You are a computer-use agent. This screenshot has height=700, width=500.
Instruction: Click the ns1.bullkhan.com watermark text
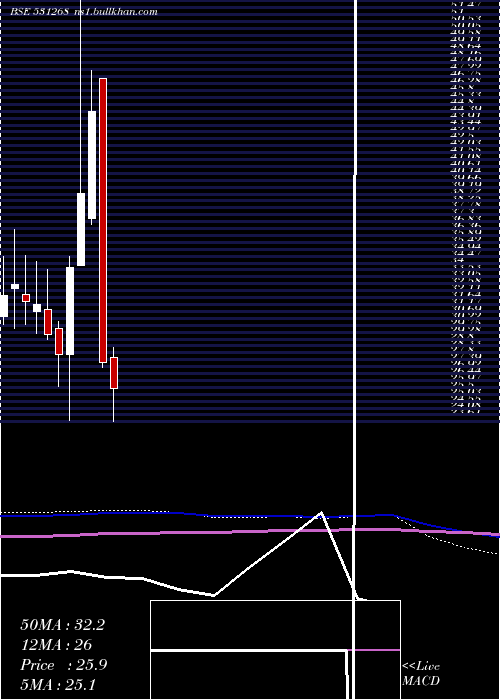point(117,12)
